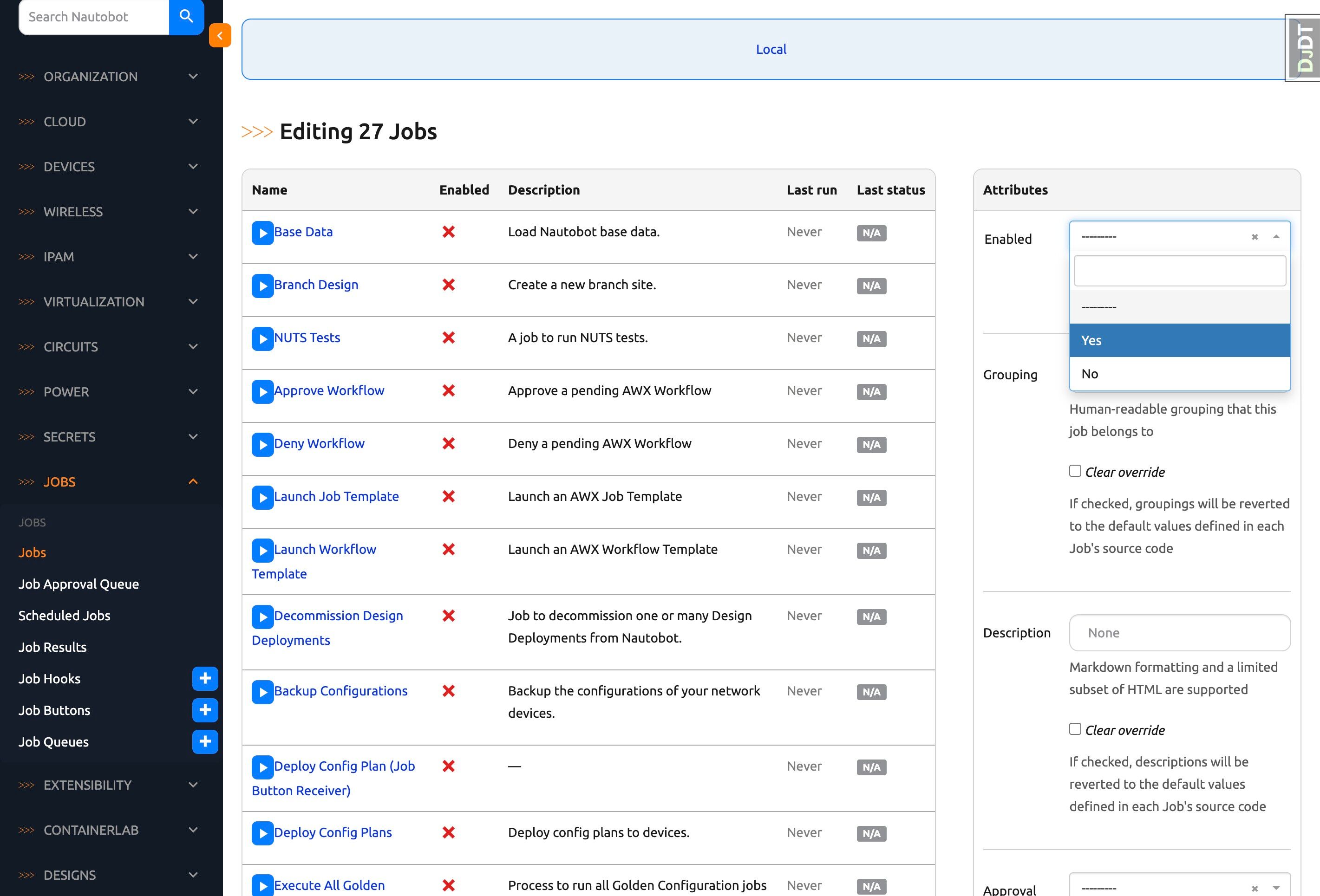The image size is (1320, 896).
Task: Add a new Job Queue plus button
Action: pos(205,741)
